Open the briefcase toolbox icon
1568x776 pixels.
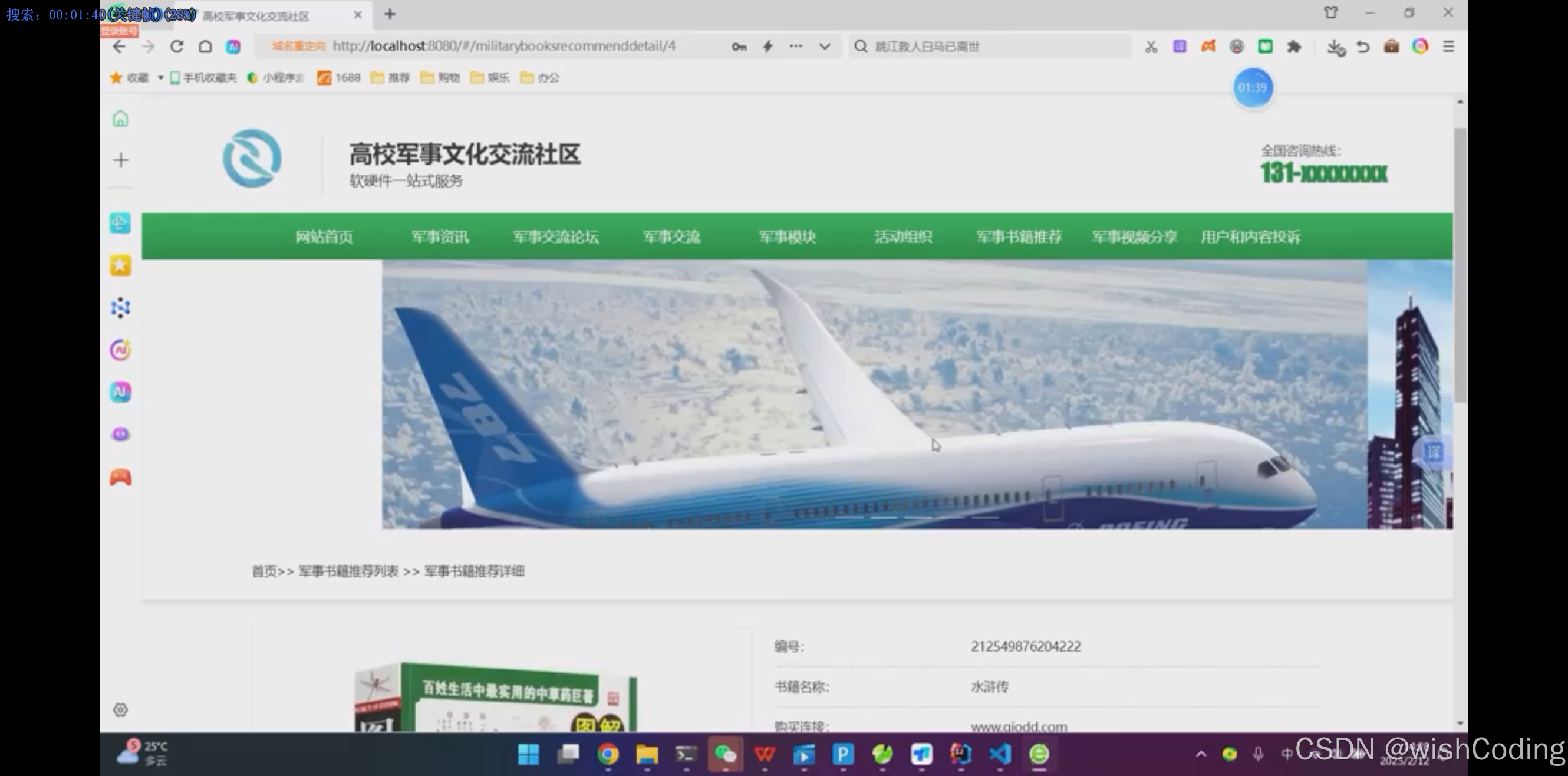pyautogui.click(x=1392, y=47)
